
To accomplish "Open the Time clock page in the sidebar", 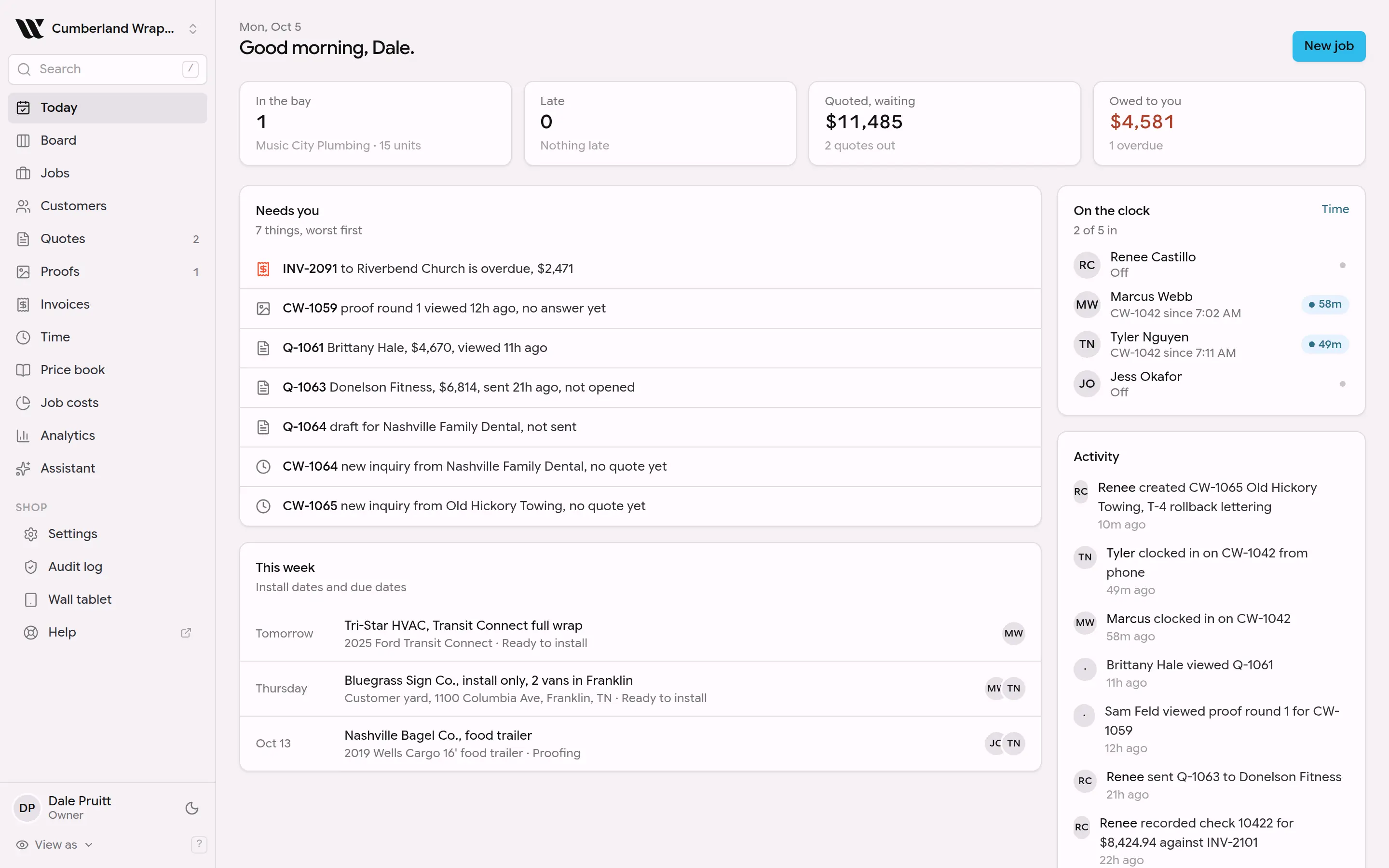I will [x=108, y=337].
